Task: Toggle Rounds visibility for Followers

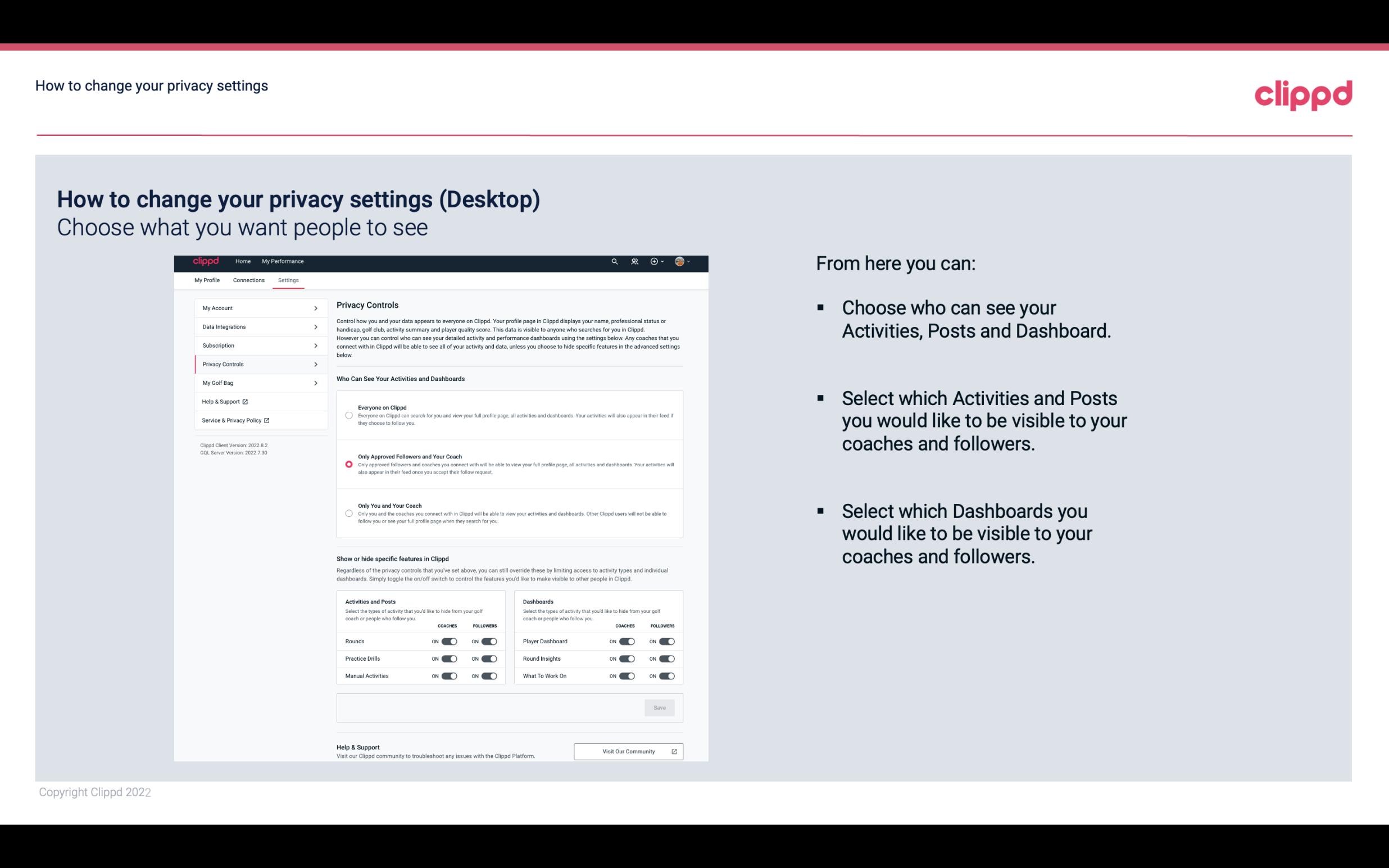Action: click(489, 641)
